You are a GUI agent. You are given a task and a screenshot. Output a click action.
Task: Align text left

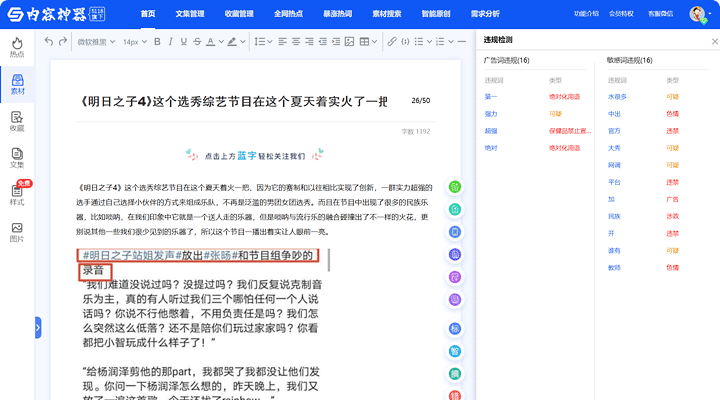coord(282,42)
